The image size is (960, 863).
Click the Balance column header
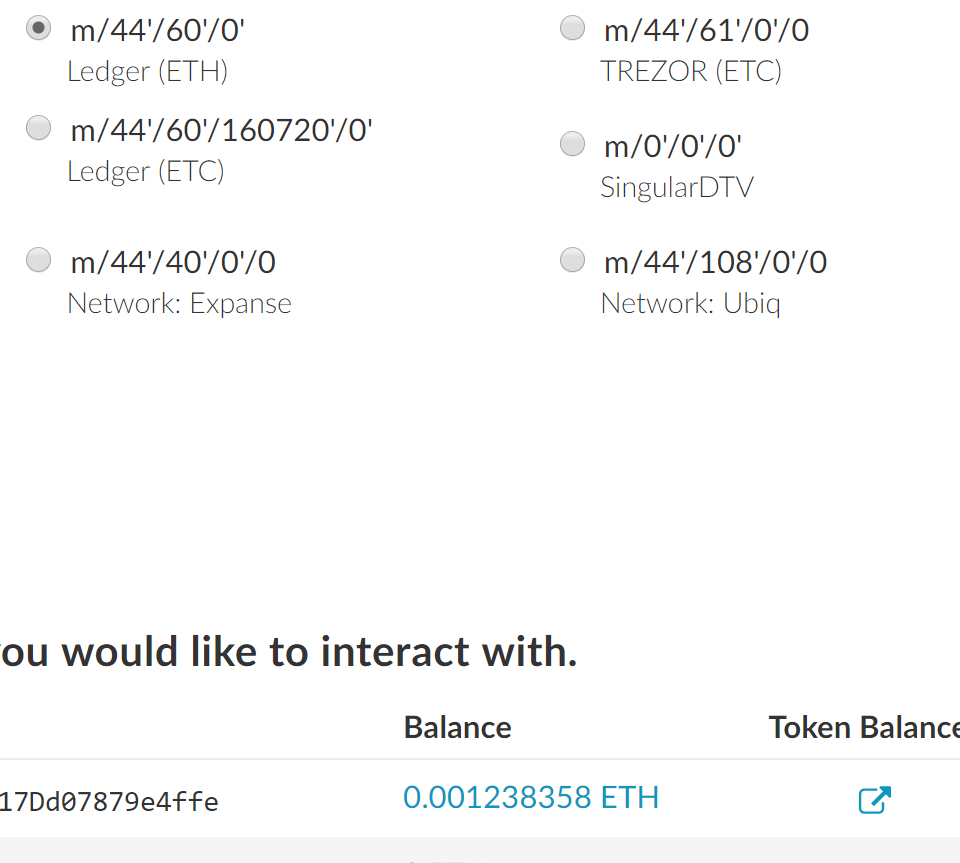(x=457, y=728)
